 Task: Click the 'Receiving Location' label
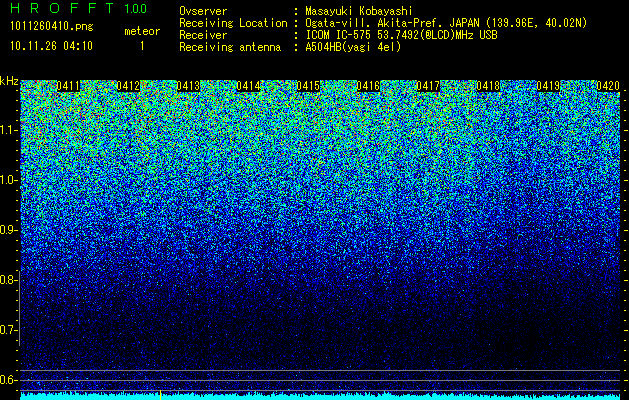[233, 23]
